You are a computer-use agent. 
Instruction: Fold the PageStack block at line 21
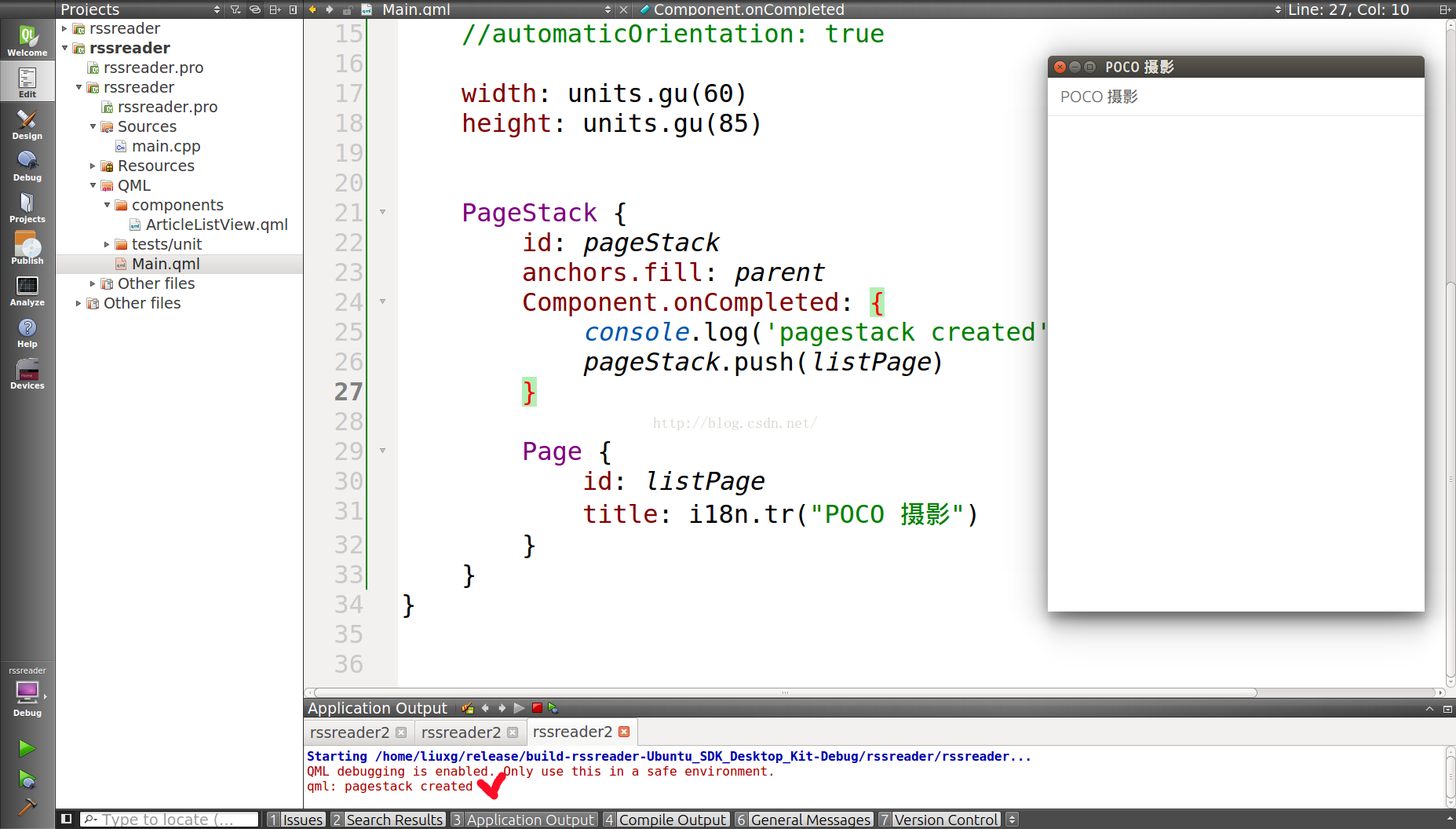[382, 212]
